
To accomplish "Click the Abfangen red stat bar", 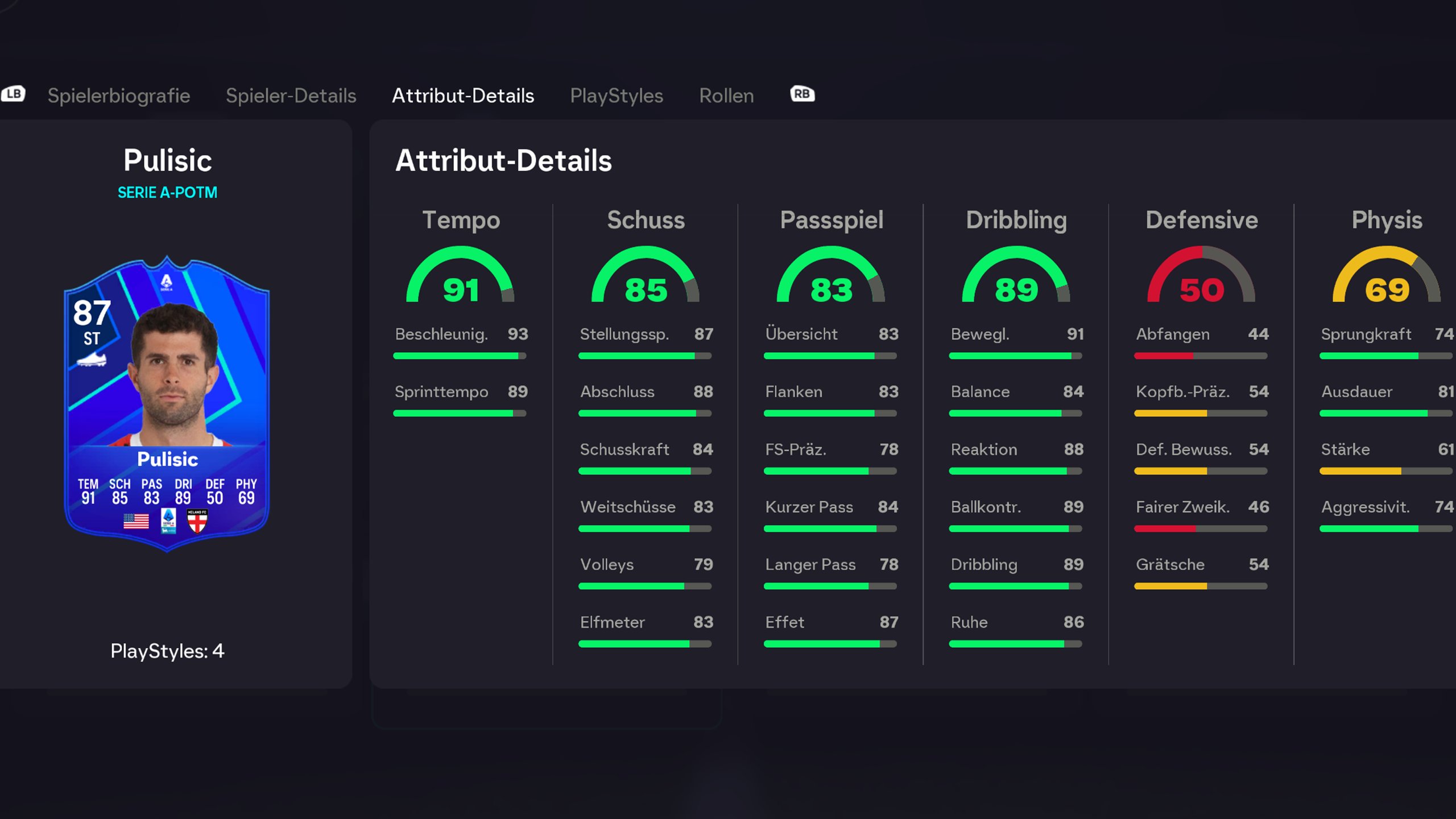I will click(1201, 356).
